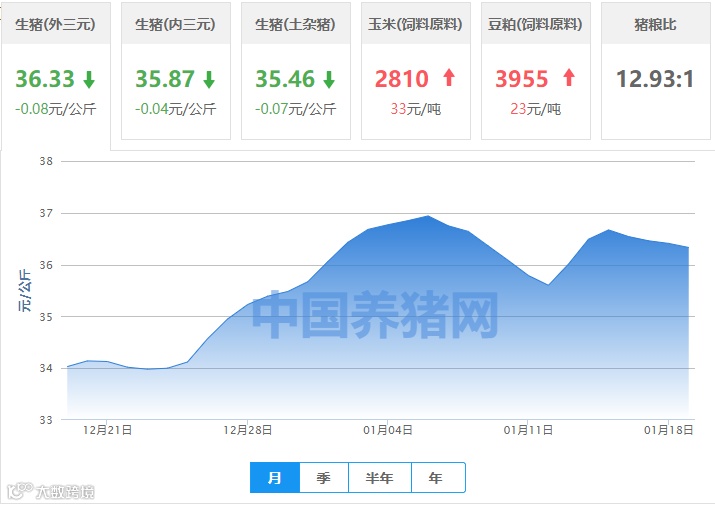Open the 豆粕(饲料原料) tab
This screenshot has width=715, height=506.
tap(535, 71)
